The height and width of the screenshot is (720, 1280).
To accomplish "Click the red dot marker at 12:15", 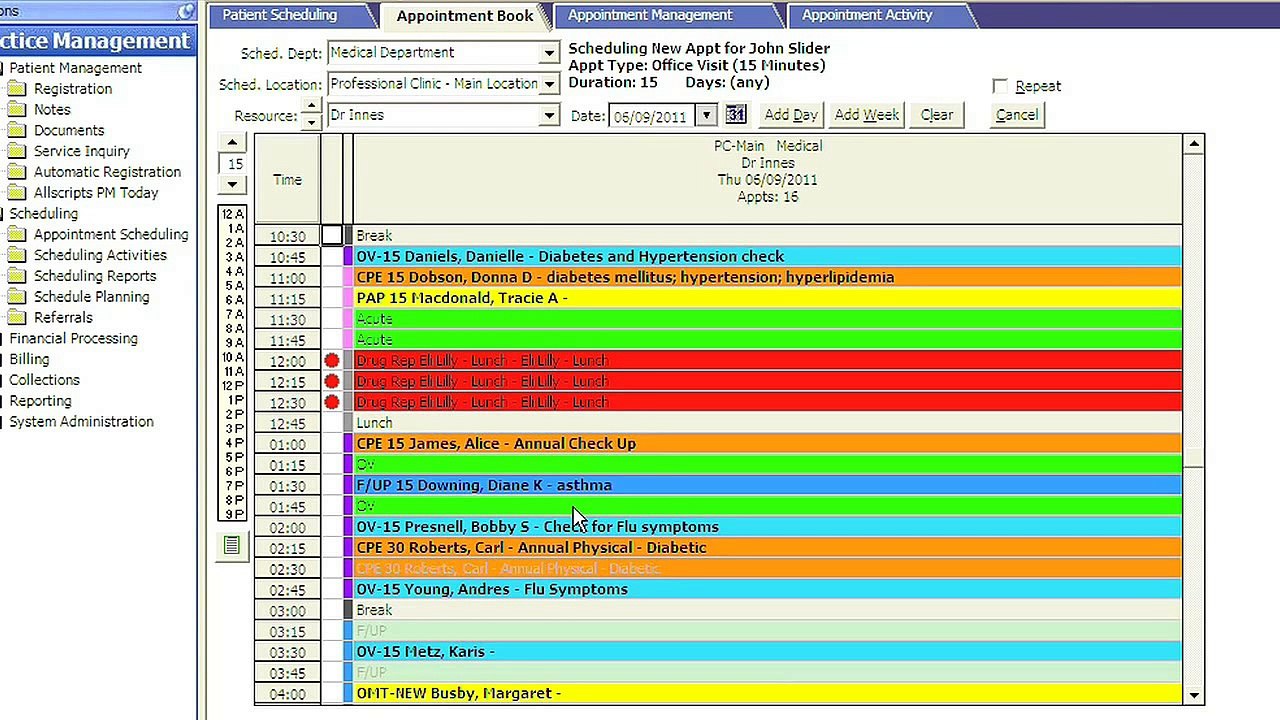I will coord(332,381).
